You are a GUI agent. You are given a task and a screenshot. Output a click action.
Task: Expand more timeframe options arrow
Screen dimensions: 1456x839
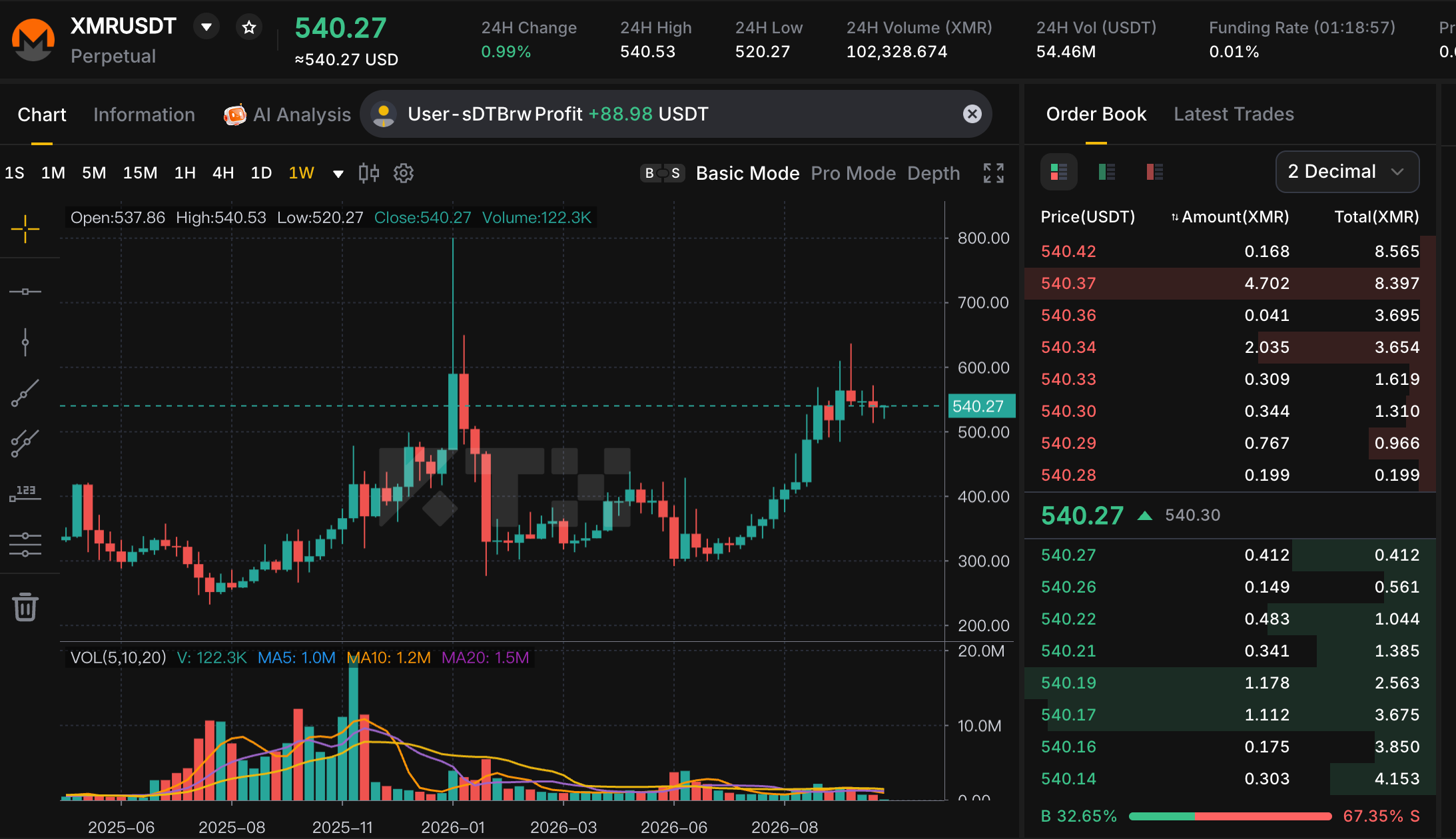(x=338, y=174)
